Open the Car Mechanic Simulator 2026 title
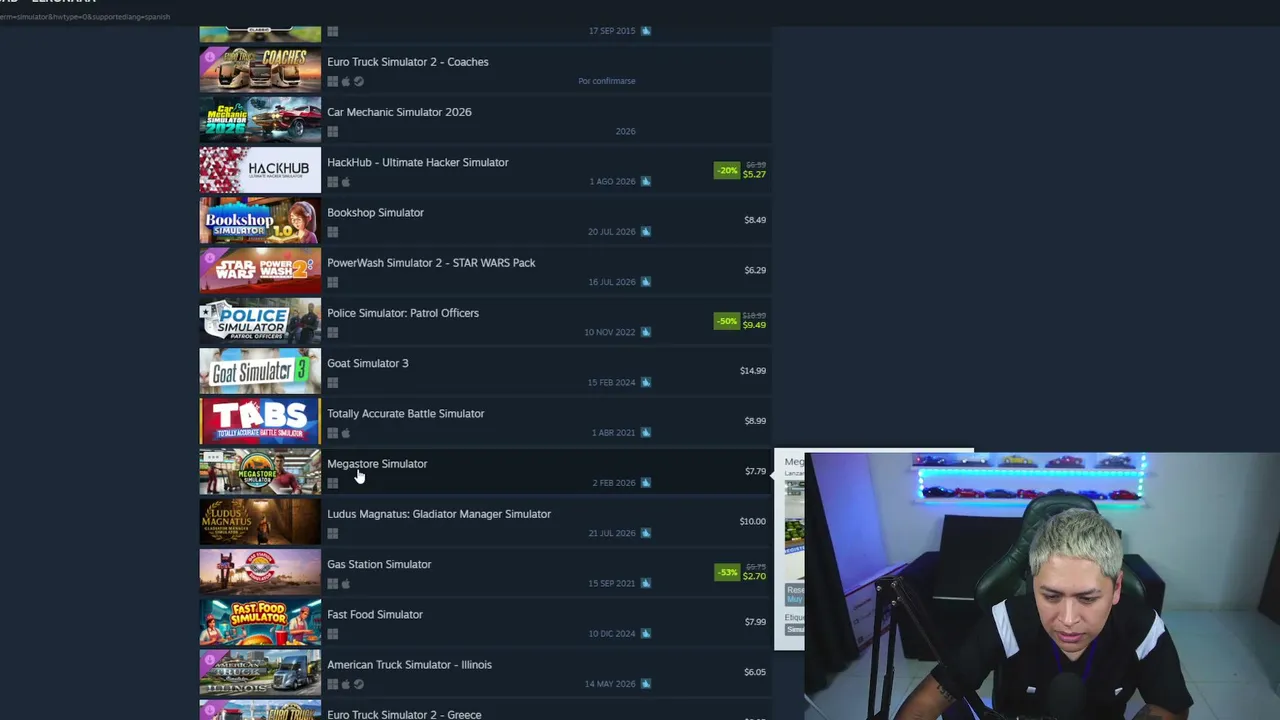Screen dimensions: 1280x720 399,112
